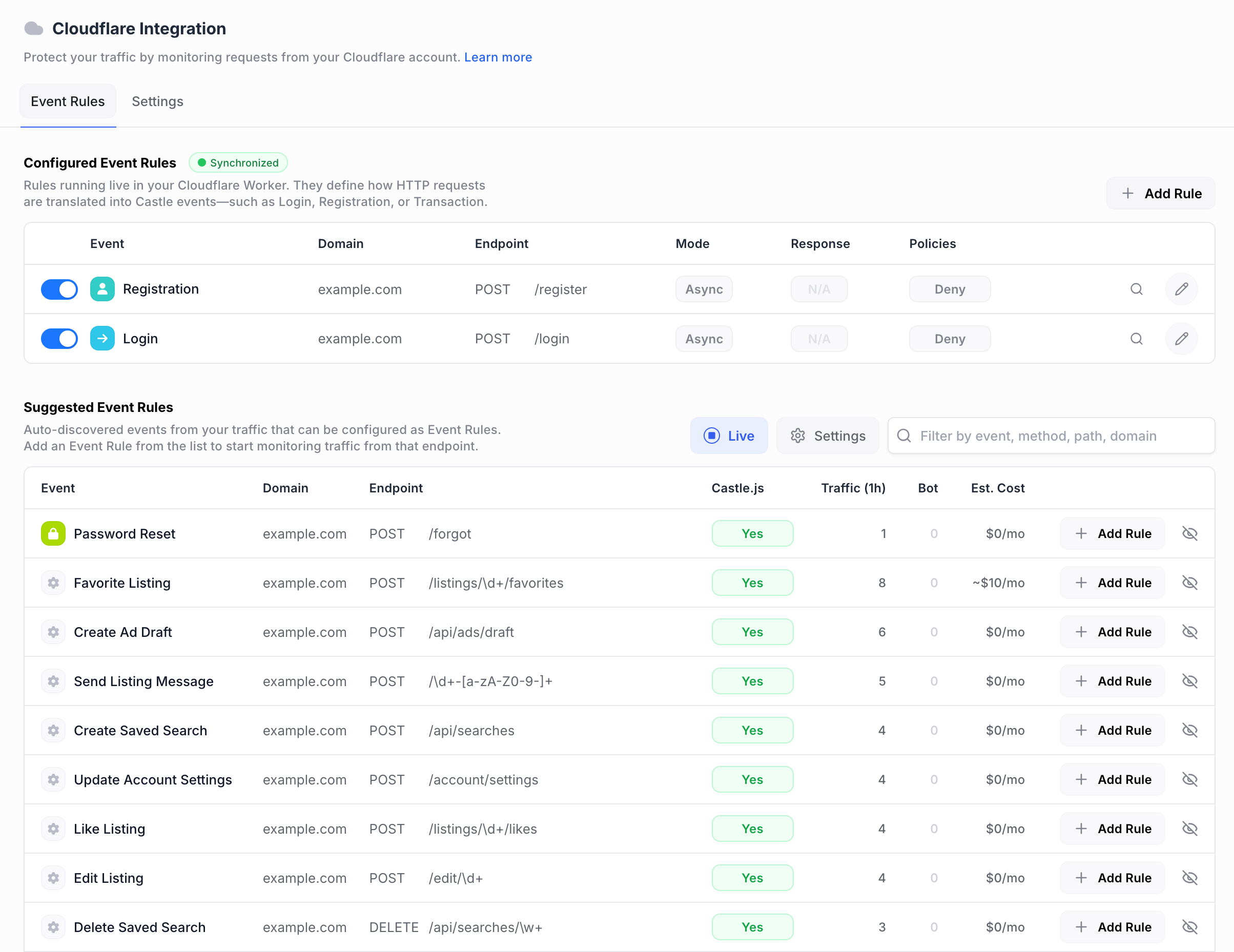Hide the Send Listing Message suggestion

(1189, 681)
